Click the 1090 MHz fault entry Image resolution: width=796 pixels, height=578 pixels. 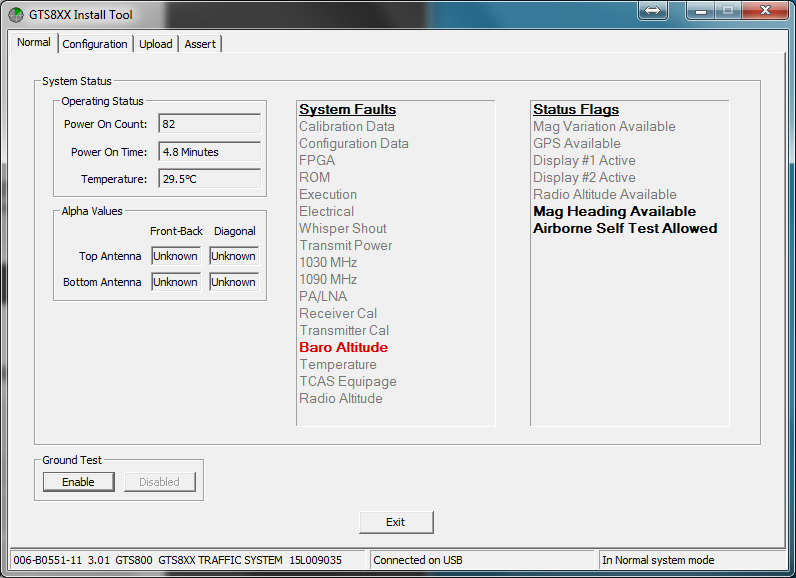click(x=328, y=280)
